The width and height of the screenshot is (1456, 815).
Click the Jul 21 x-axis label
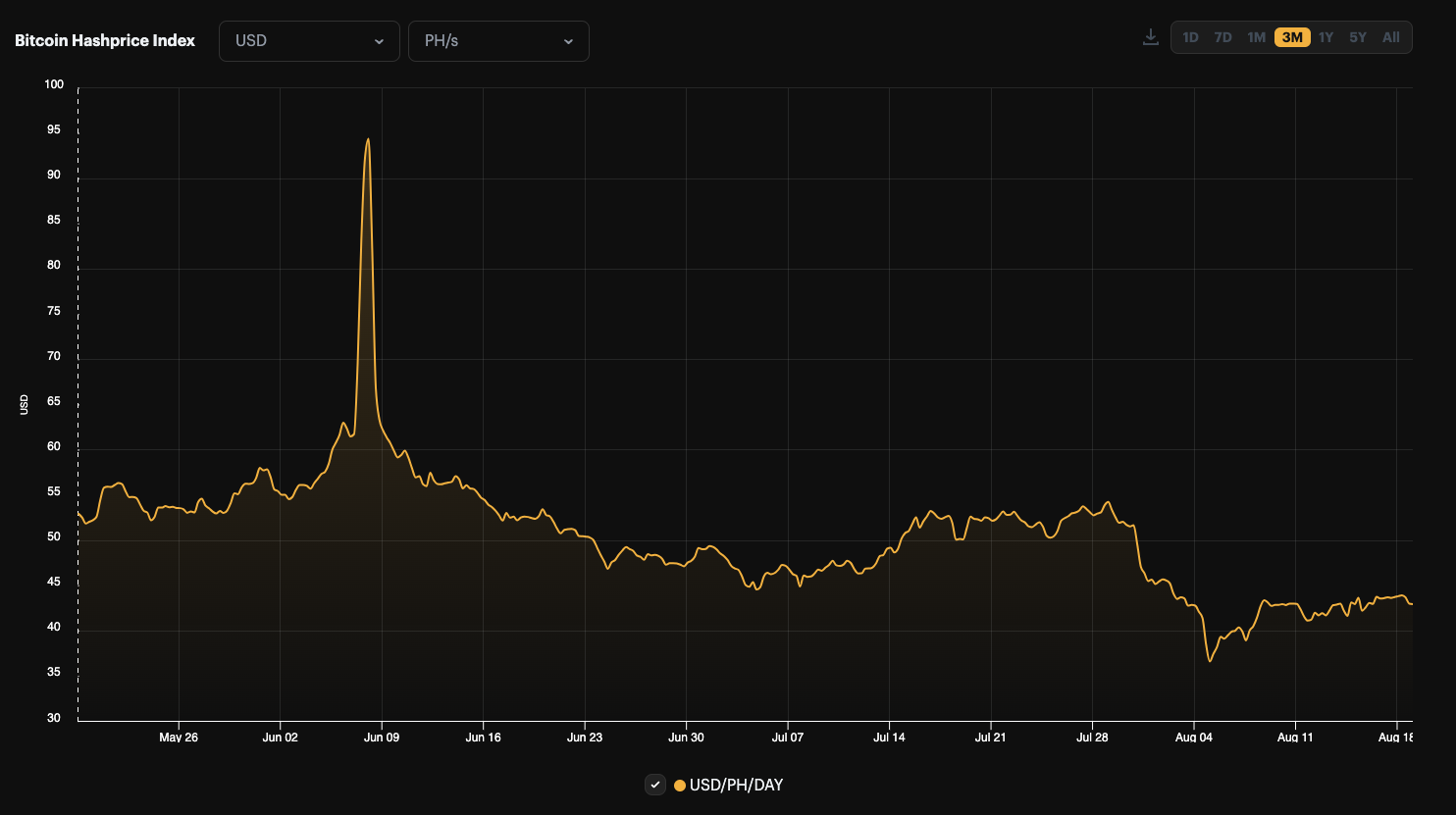pos(990,737)
